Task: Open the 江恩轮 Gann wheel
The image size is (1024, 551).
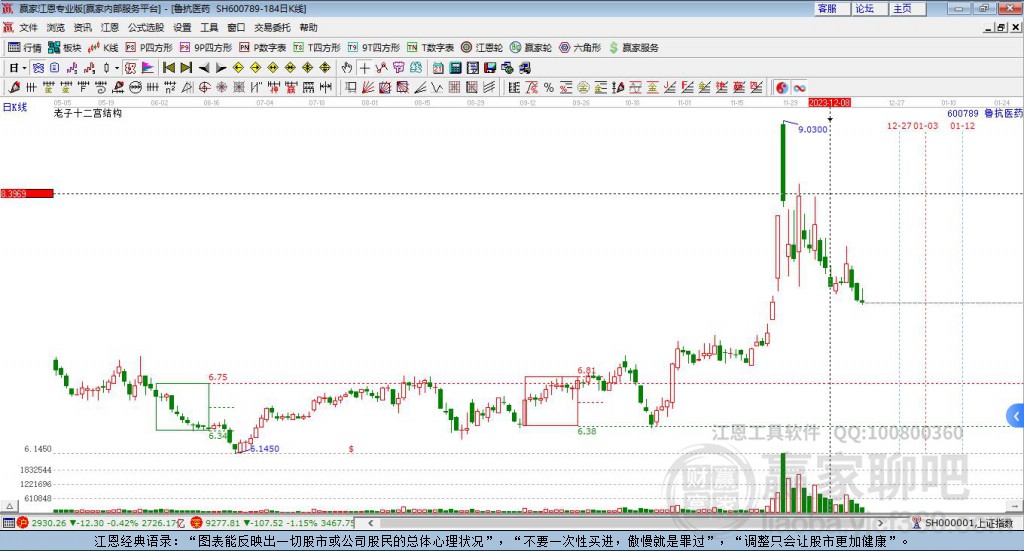Action: (x=482, y=48)
